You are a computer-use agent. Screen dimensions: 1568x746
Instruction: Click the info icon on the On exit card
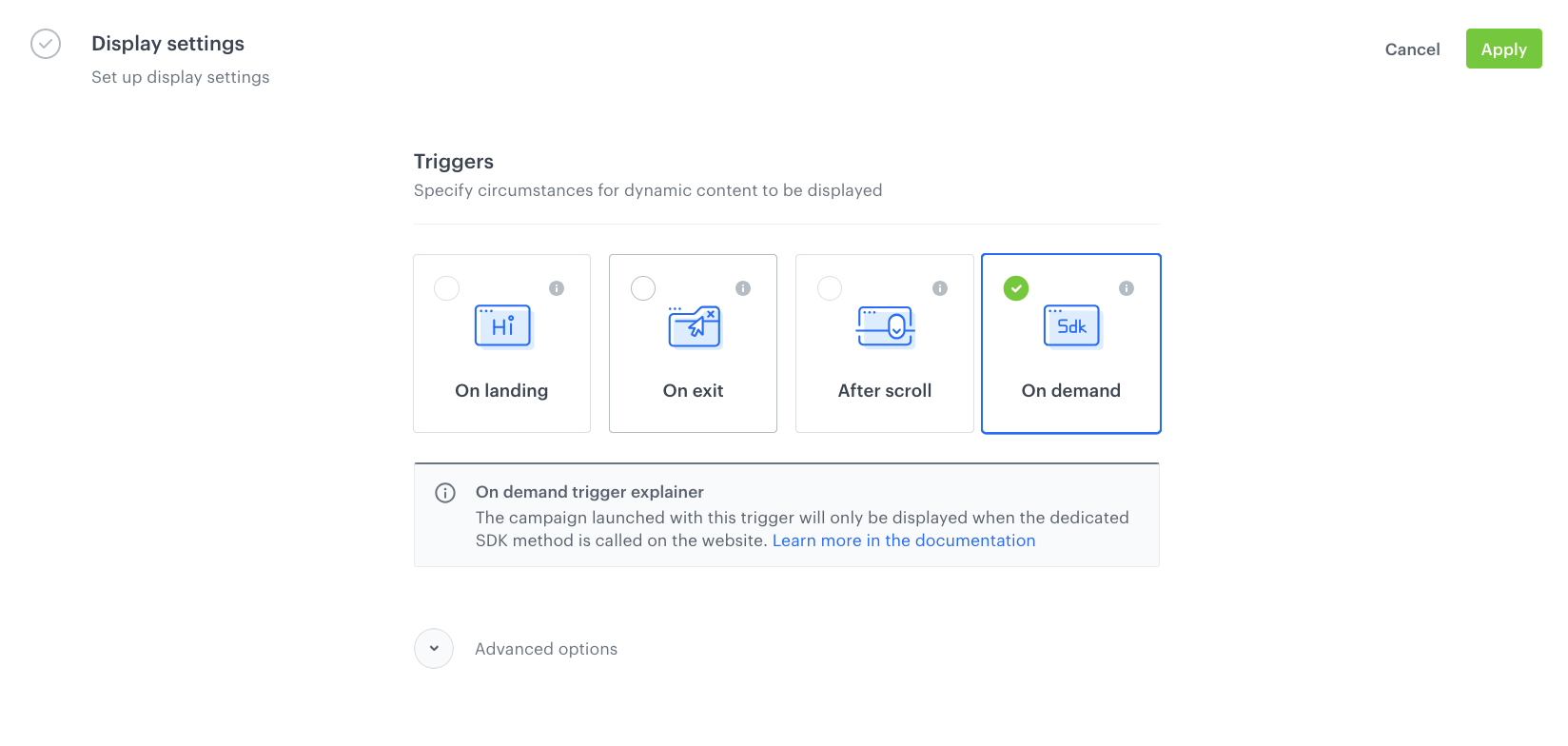[x=743, y=287]
